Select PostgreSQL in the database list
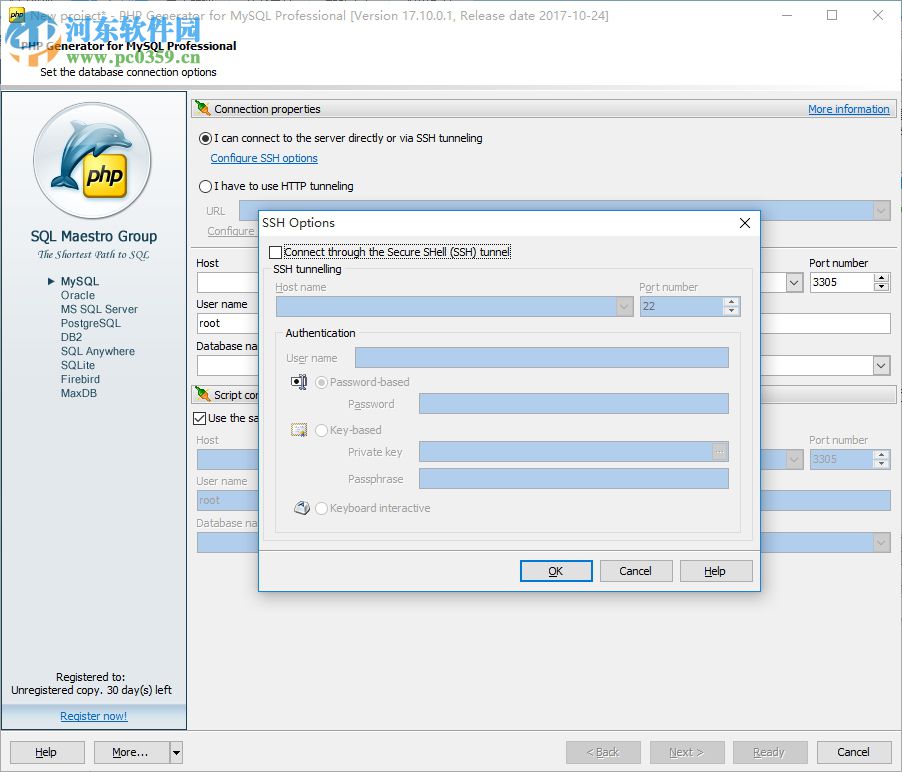902x772 pixels. [90, 323]
